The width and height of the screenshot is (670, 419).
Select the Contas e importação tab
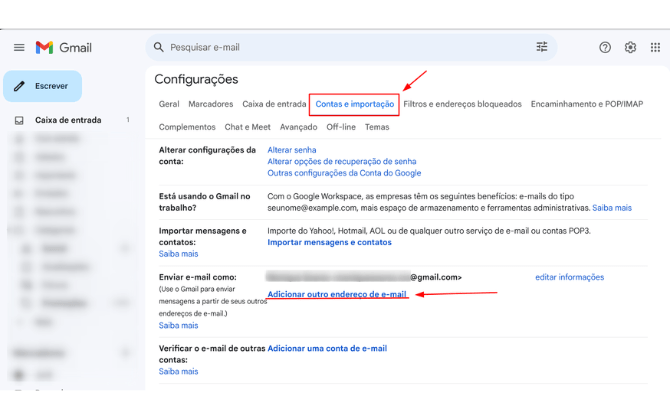click(x=355, y=104)
